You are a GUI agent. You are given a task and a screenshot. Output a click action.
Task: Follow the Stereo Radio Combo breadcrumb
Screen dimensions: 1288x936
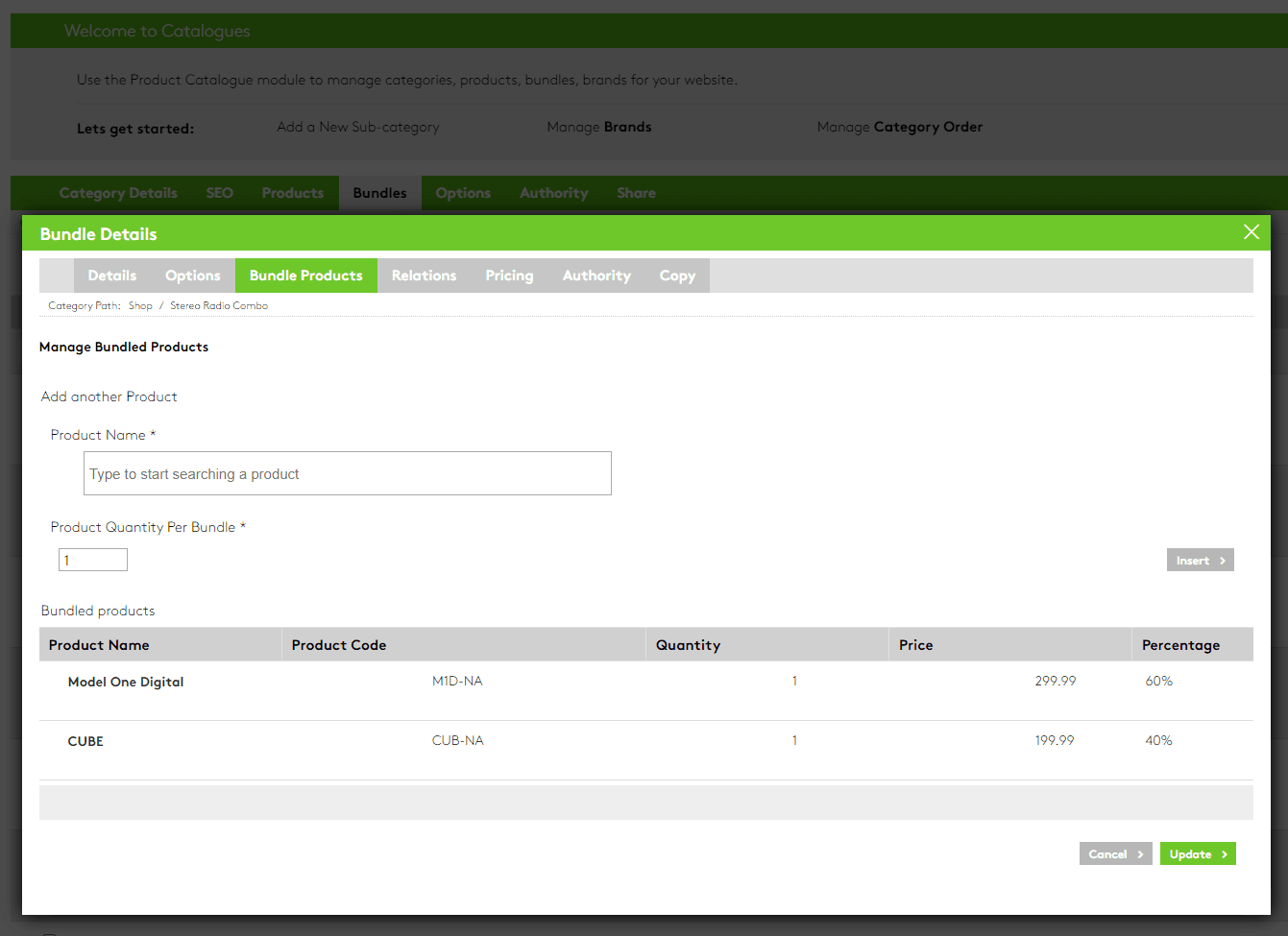219,305
